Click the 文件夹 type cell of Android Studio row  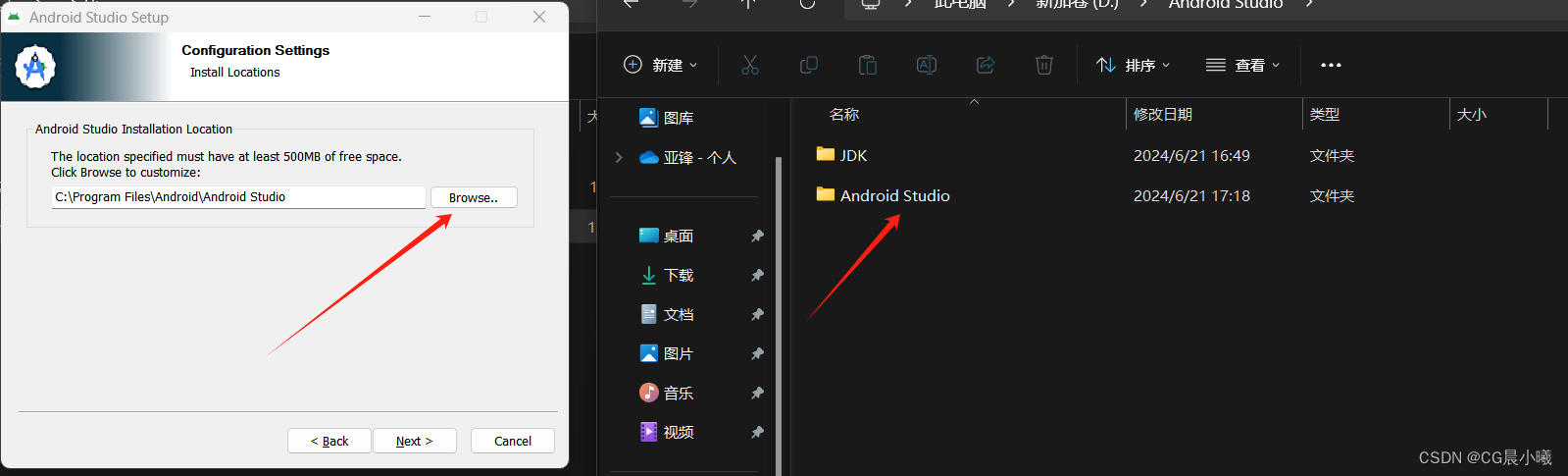[x=1332, y=195]
